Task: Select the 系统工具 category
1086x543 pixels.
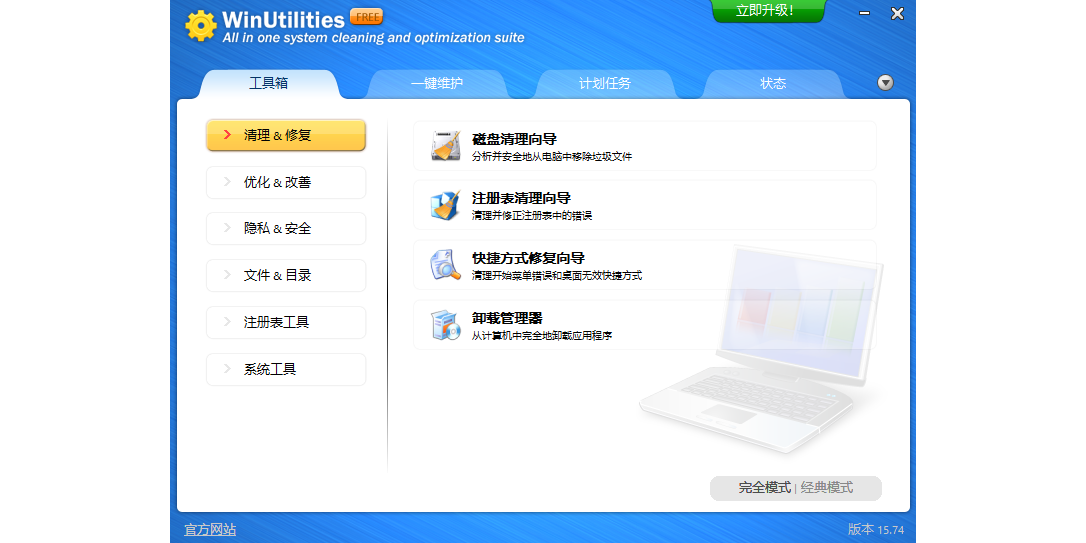Action: (x=286, y=370)
